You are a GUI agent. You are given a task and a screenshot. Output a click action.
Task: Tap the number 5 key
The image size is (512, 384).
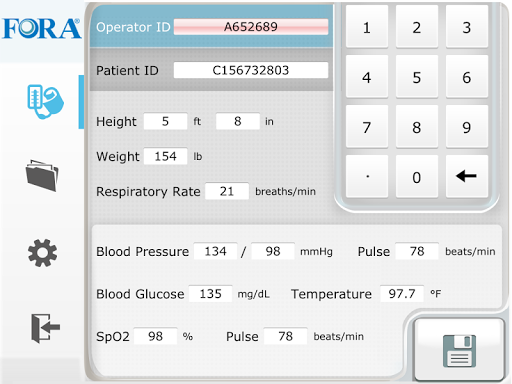(417, 77)
